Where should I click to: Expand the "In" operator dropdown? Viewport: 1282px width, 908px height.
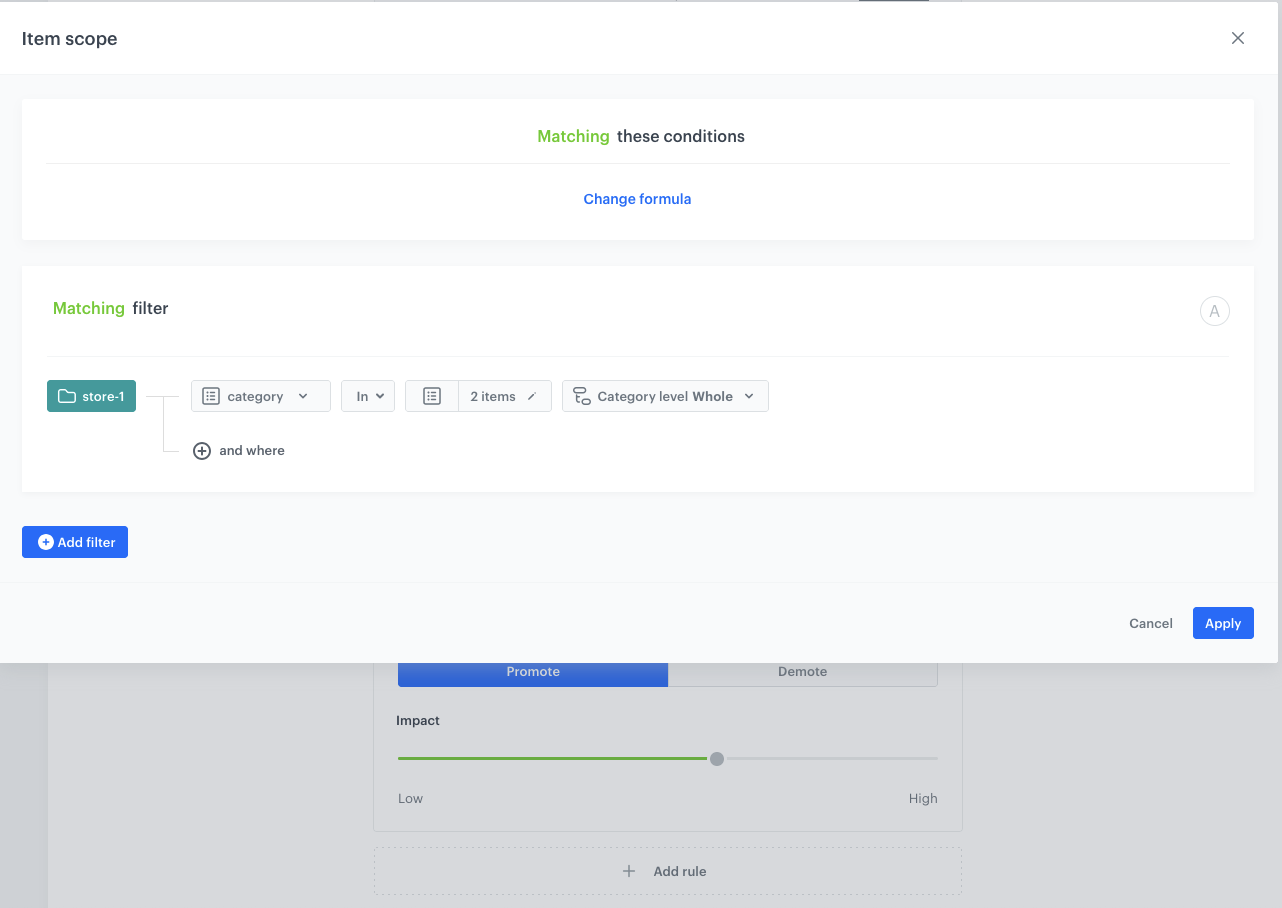[x=368, y=396]
